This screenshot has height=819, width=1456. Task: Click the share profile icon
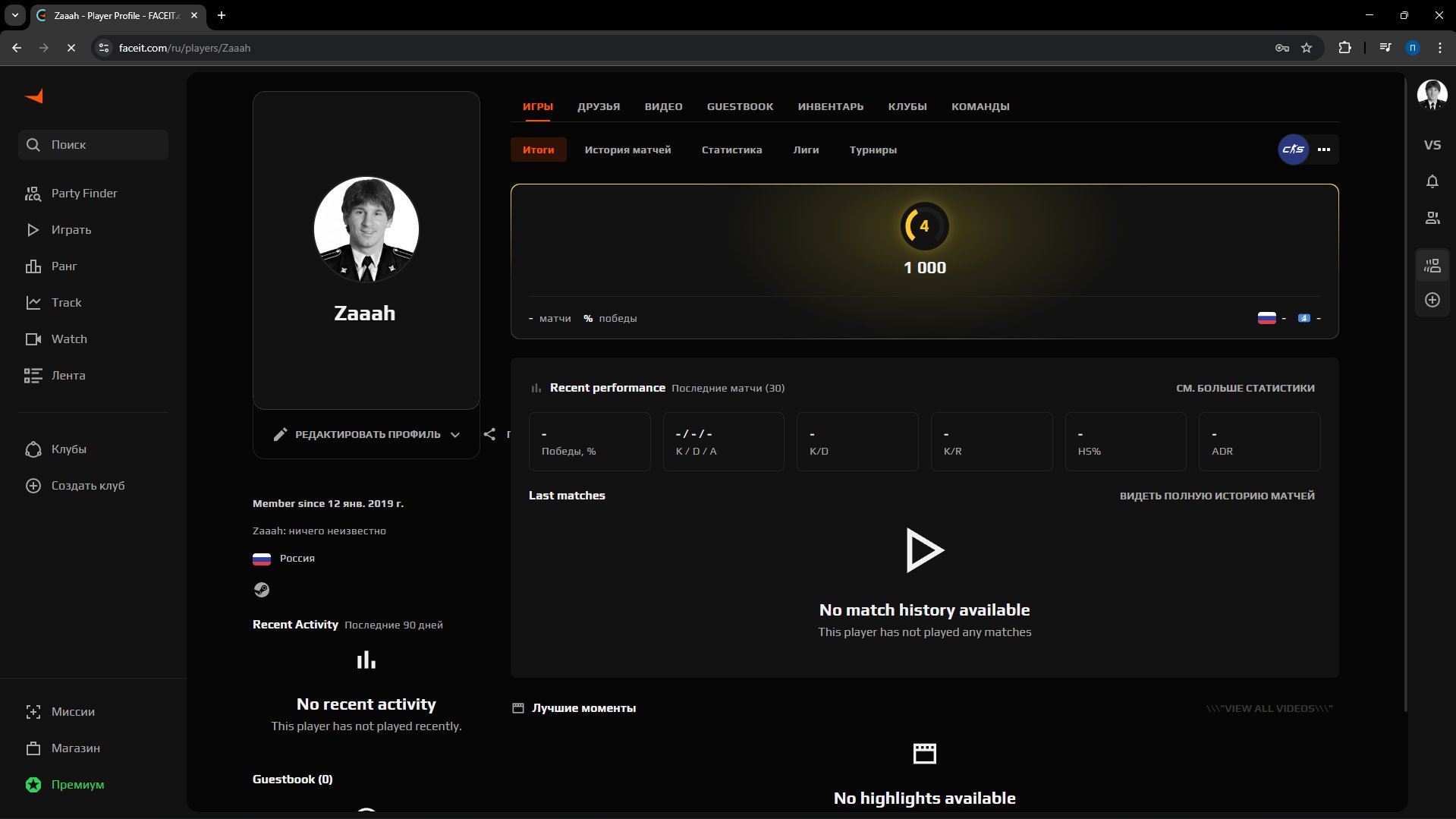click(489, 434)
